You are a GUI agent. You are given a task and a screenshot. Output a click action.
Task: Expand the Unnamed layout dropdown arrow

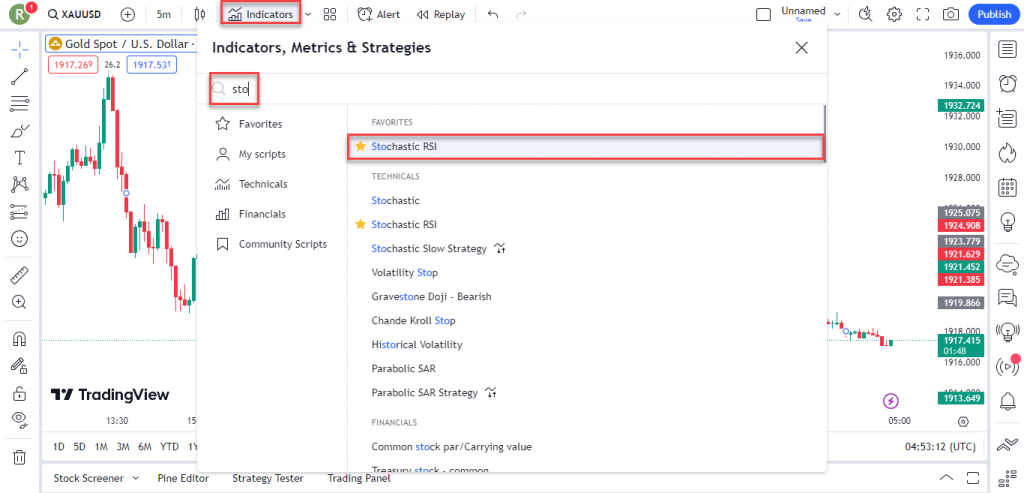pyautogui.click(x=837, y=13)
